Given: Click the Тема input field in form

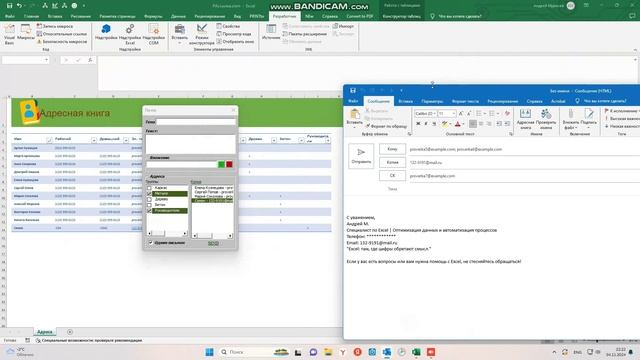Looking at the screenshot, I should coord(196,122).
